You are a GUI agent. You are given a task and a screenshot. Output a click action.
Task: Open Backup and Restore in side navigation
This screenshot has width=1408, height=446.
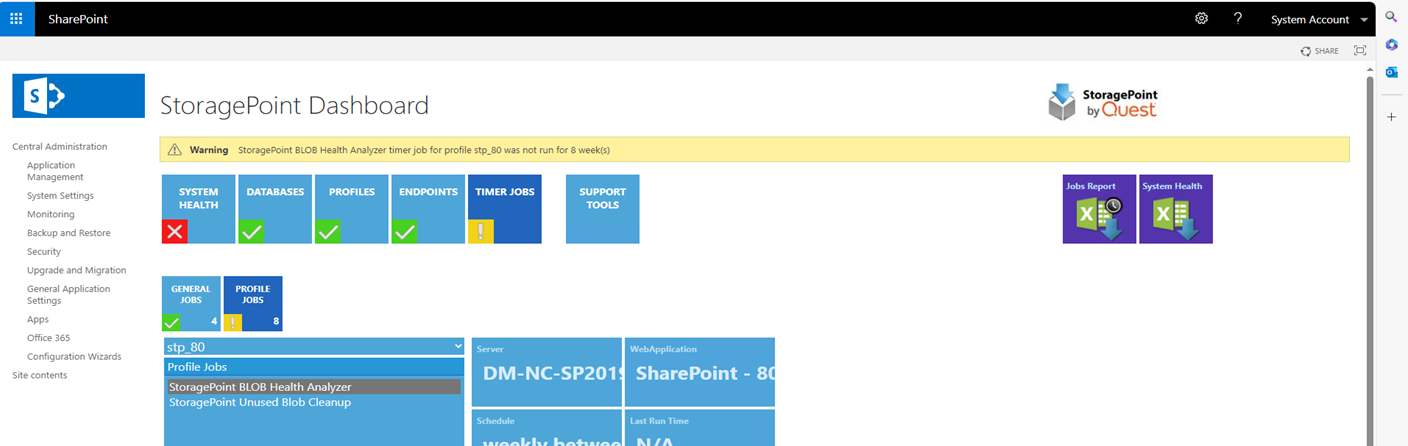click(x=69, y=233)
